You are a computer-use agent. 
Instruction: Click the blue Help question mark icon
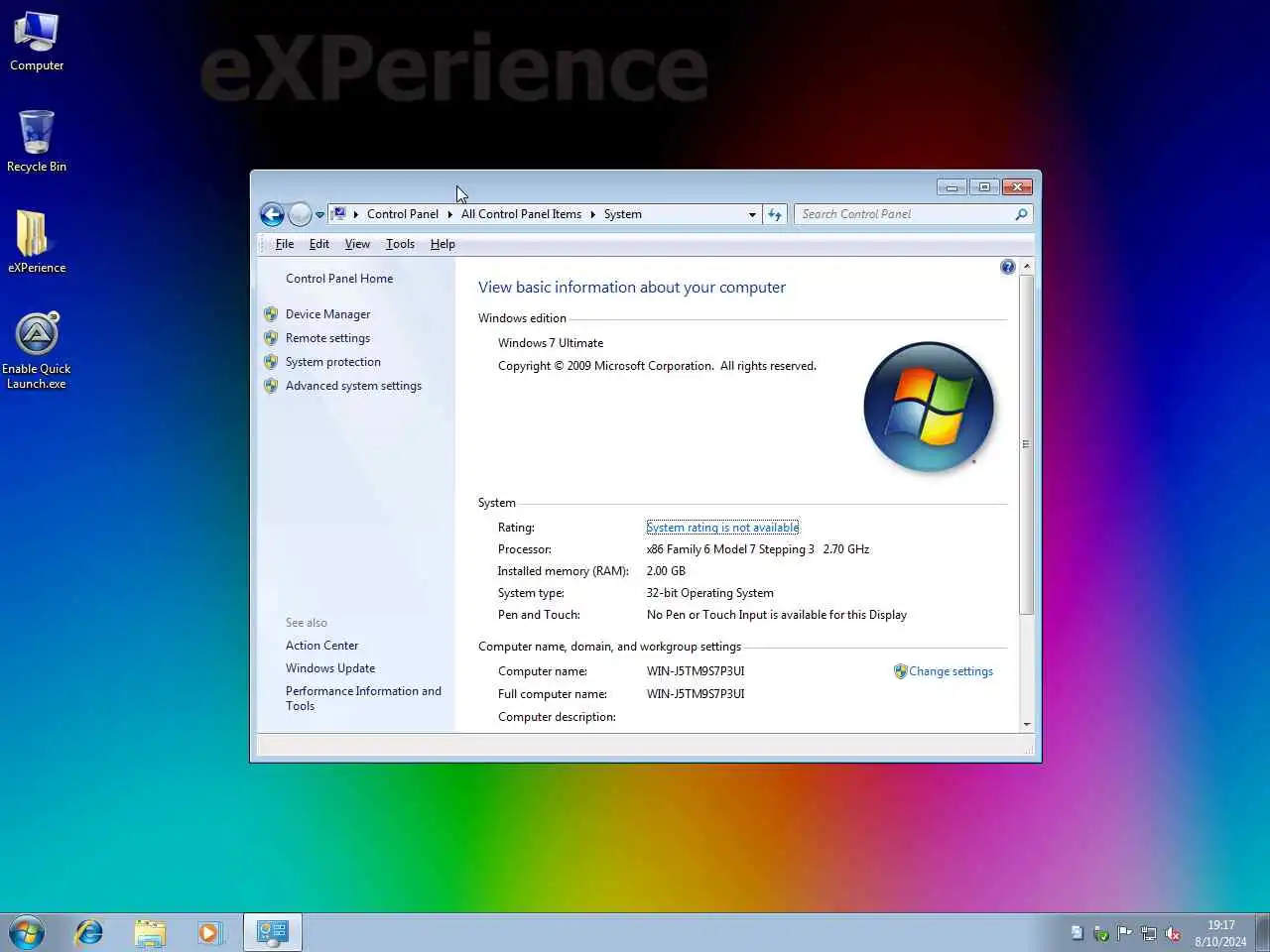click(1008, 267)
